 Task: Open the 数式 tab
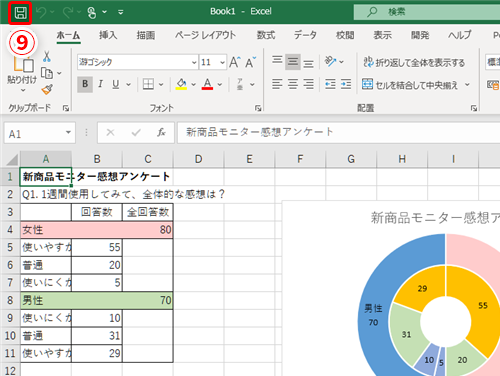pos(266,35)
